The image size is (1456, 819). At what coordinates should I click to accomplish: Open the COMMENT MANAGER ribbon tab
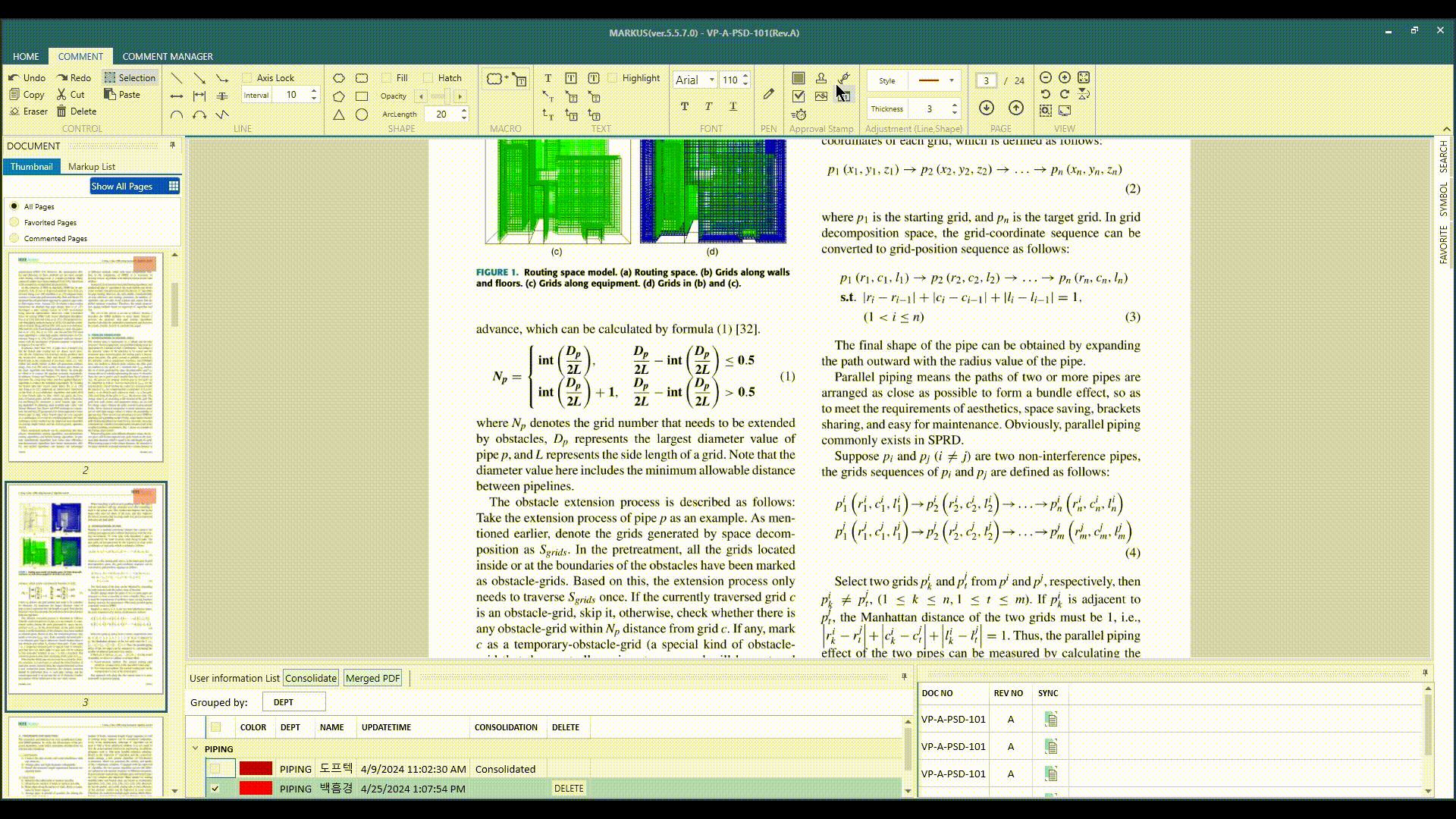168,56
